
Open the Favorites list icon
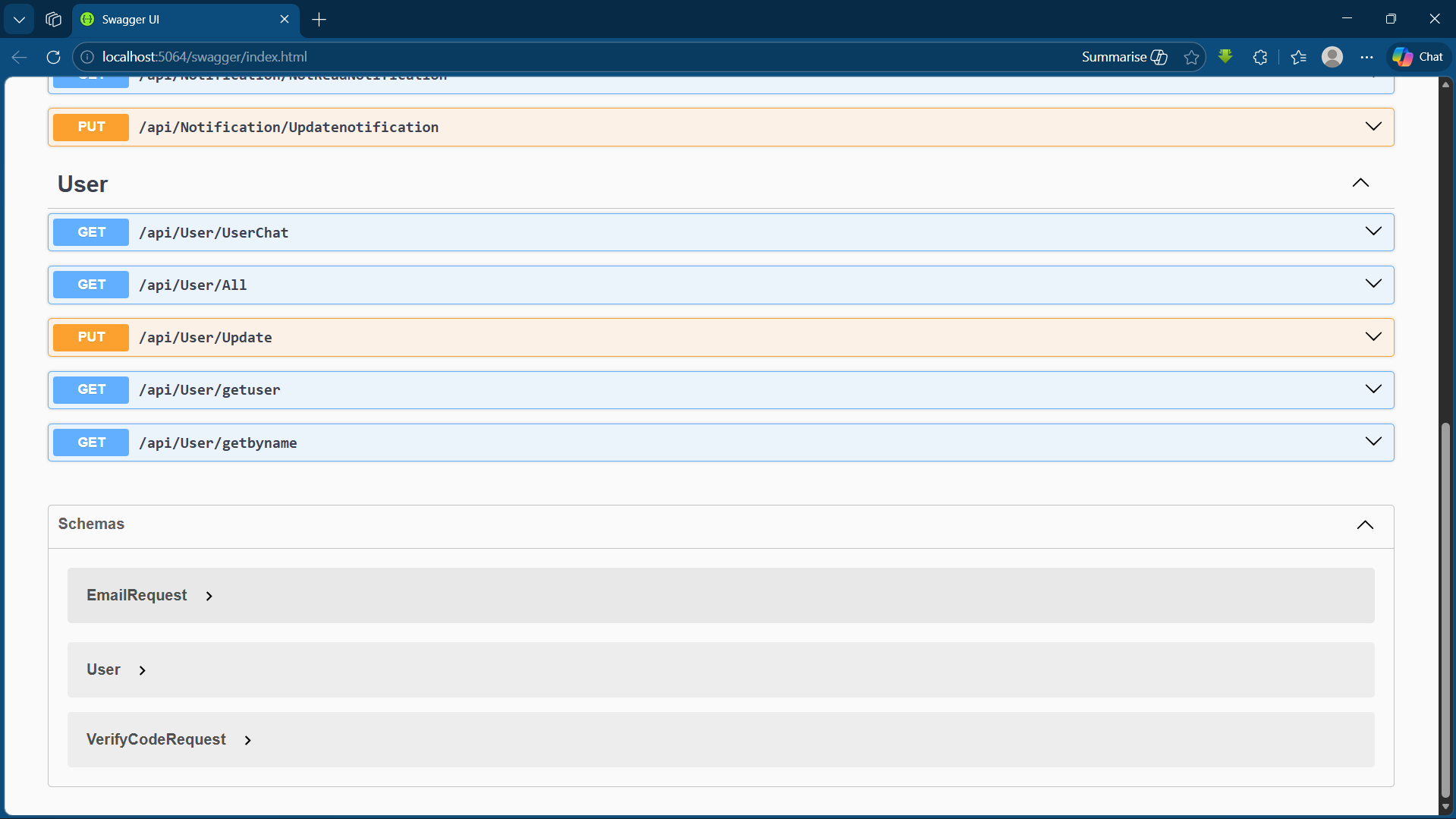coord(1298,57)
